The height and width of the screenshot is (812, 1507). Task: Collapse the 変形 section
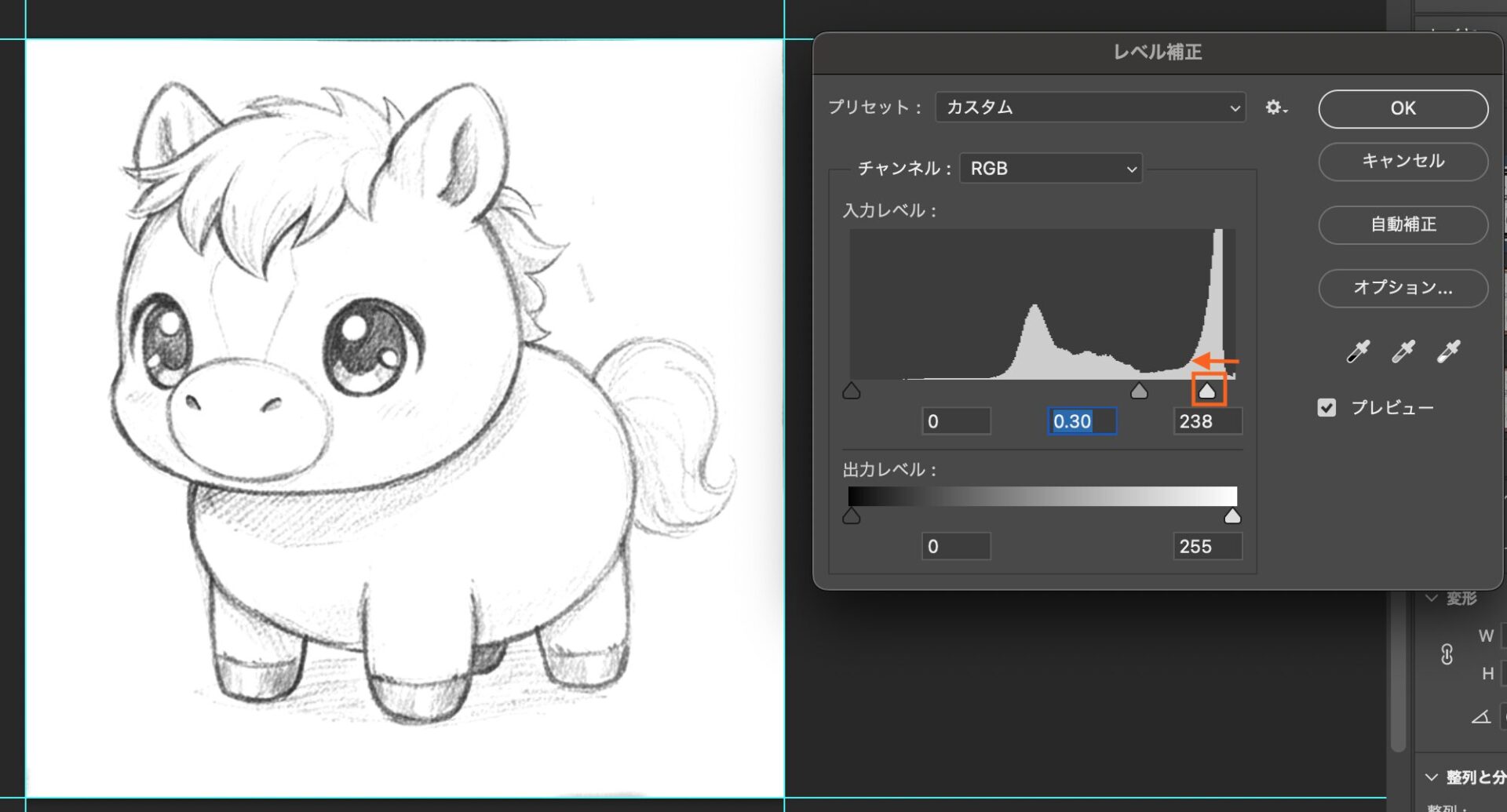1432,599
